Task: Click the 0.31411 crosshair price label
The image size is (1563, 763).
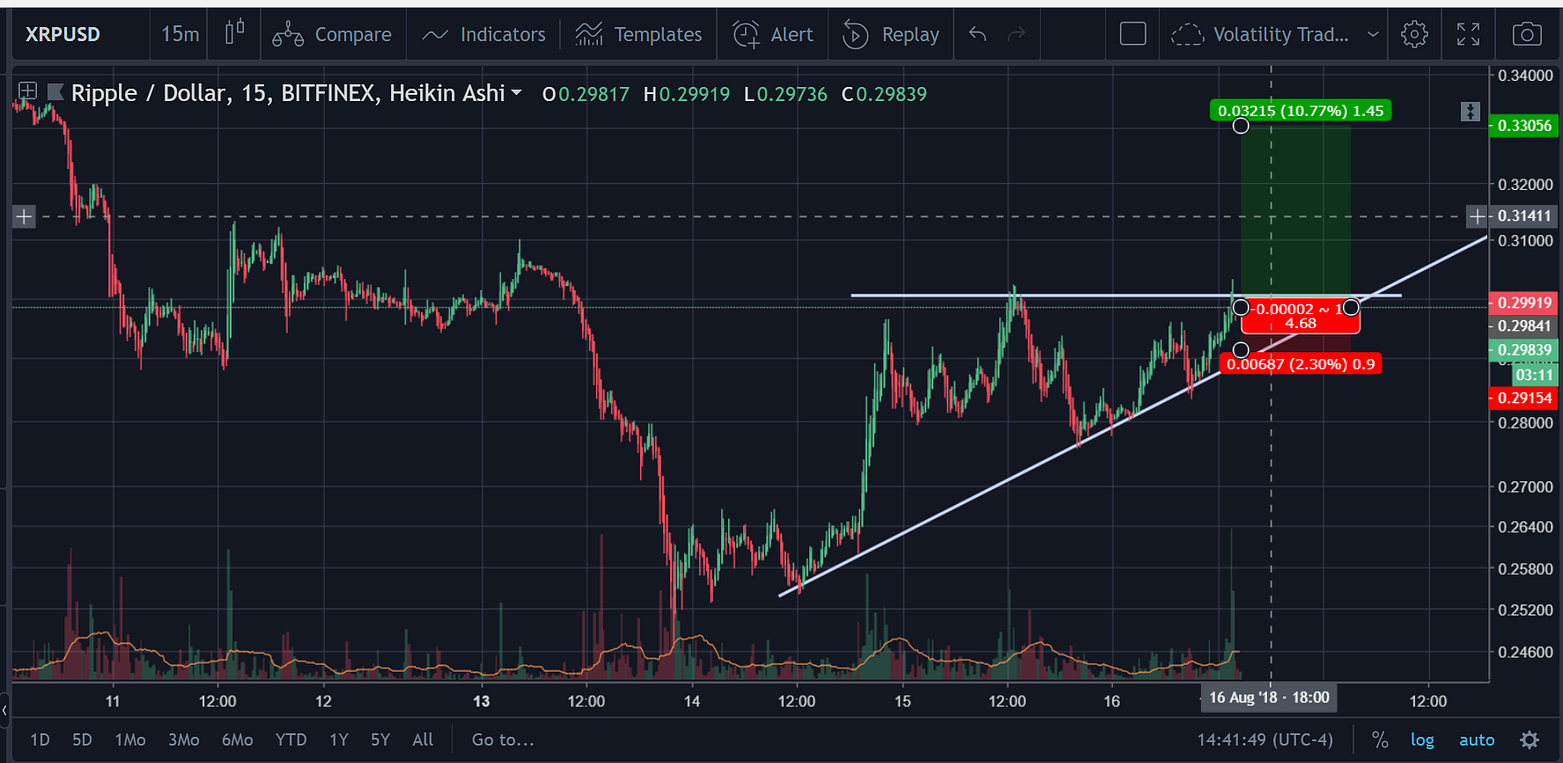Action: pos(1525,216)
